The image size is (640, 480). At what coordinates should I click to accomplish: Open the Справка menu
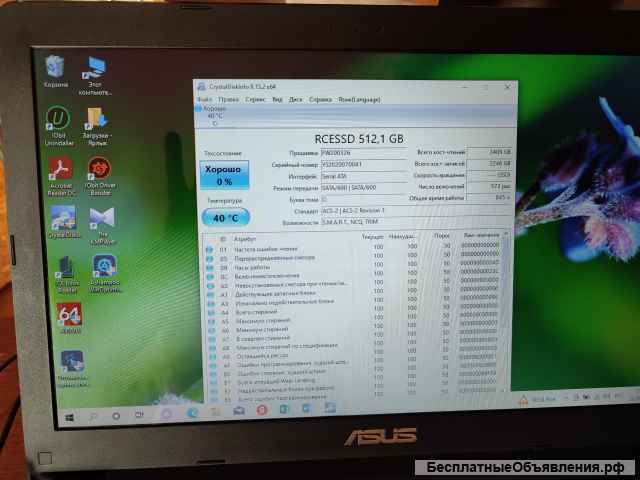(x=320, y=99)
